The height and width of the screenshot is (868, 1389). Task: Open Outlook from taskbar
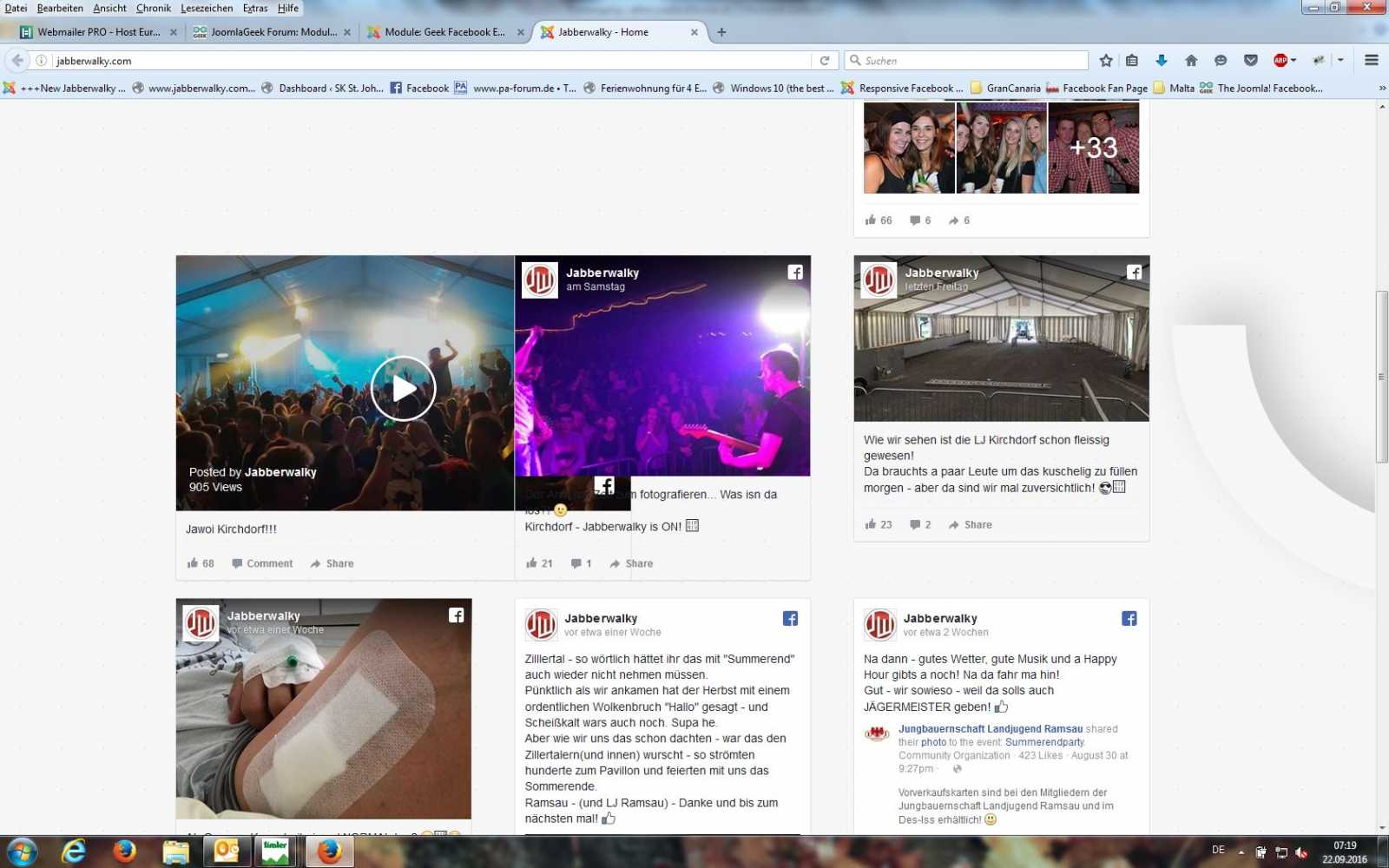[227, 852]
